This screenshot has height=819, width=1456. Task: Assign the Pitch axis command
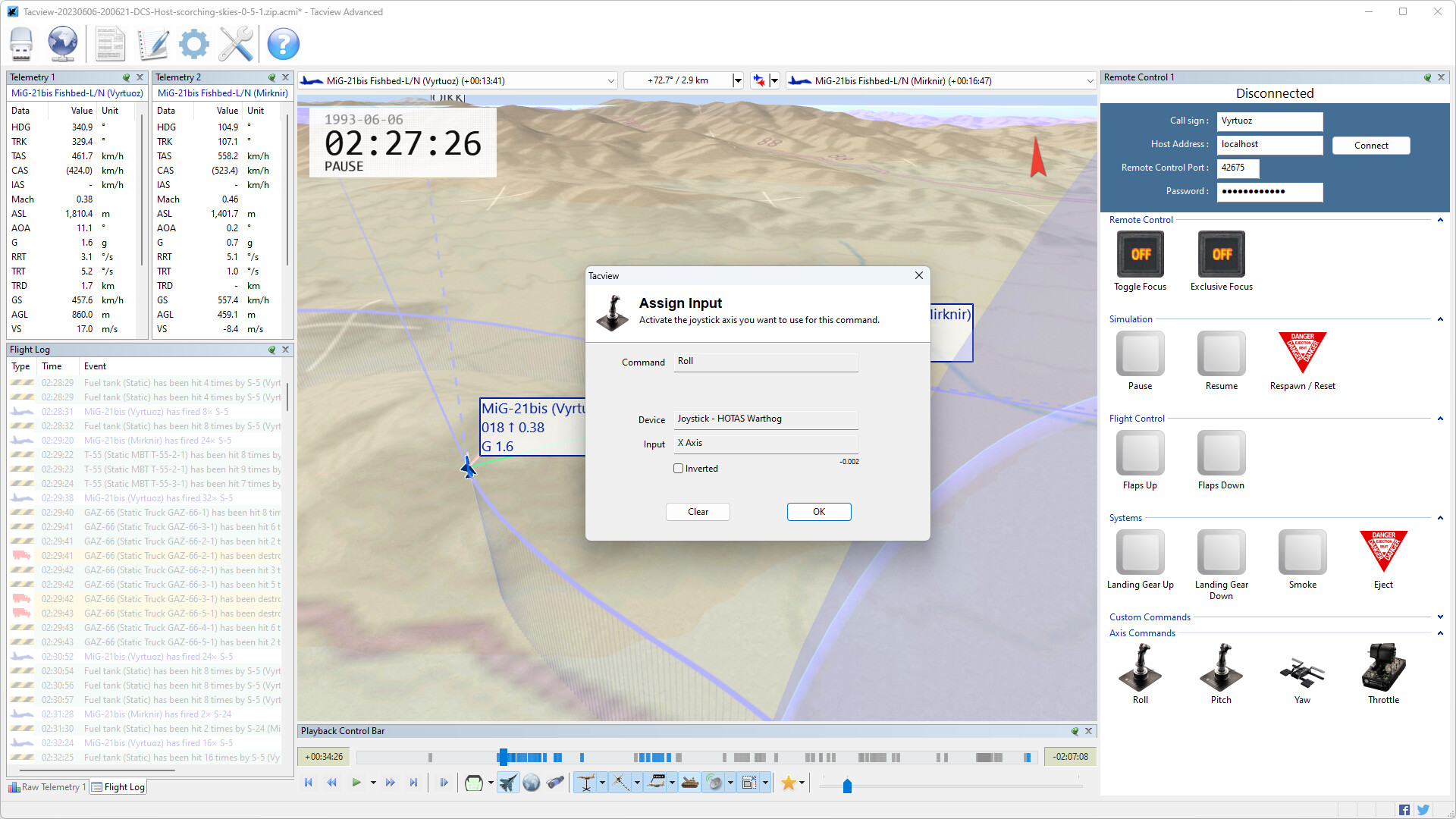click(x=1221, y=671)
